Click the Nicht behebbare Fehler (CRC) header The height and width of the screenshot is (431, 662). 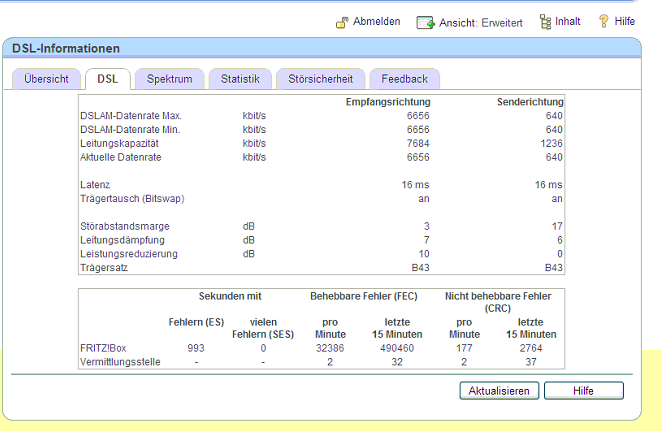(x=498, y=302)
